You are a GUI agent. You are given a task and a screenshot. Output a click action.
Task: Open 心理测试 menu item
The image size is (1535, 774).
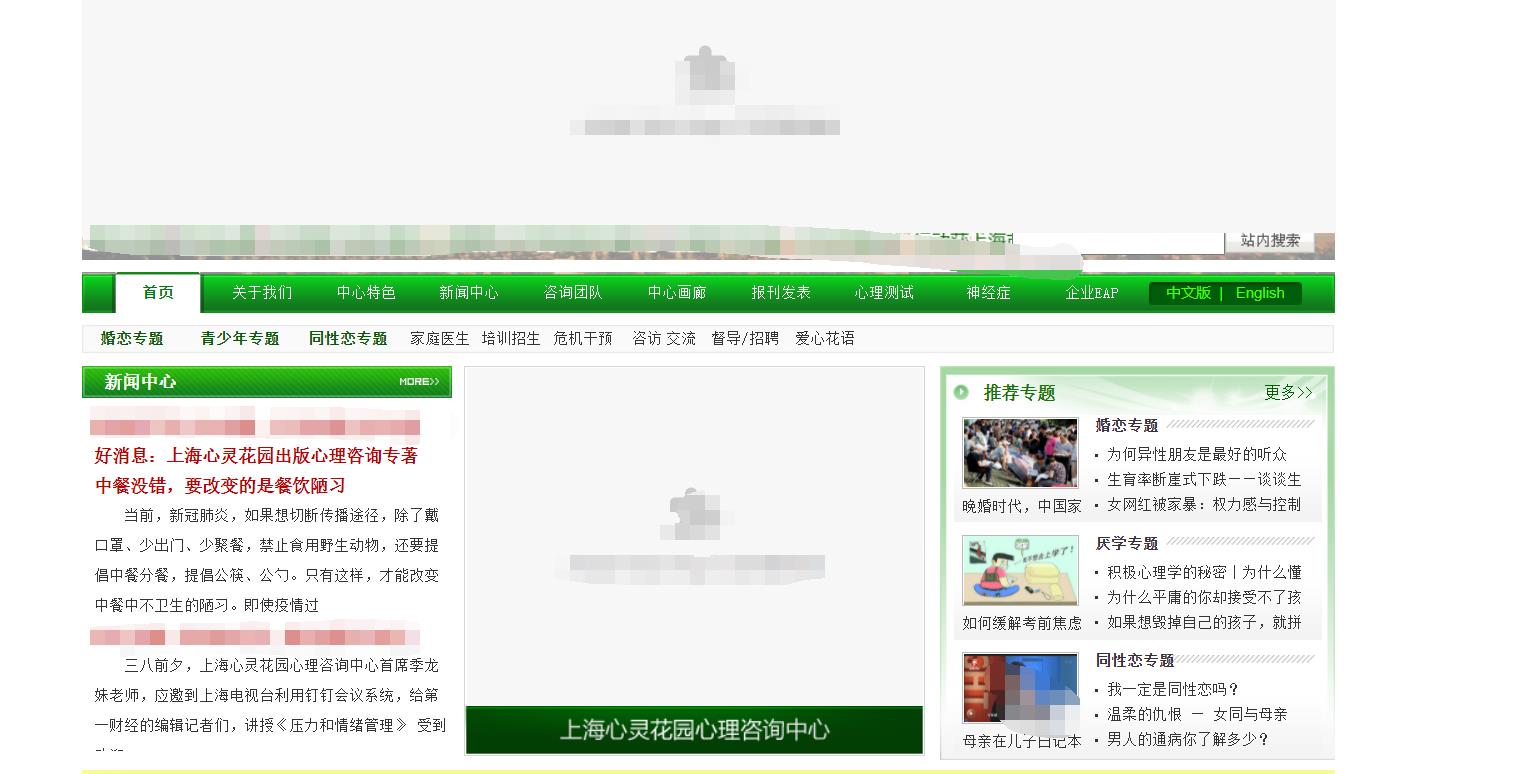[x=884, y=293]
